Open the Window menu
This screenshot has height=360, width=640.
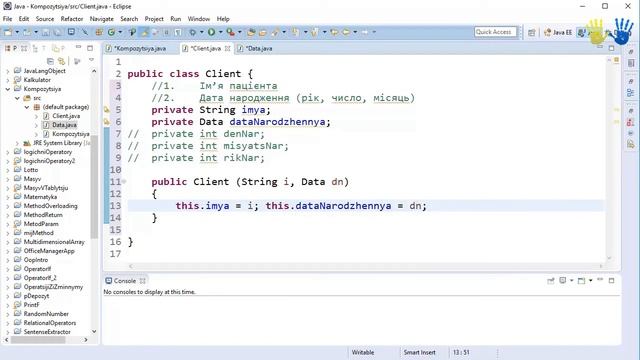198,19
